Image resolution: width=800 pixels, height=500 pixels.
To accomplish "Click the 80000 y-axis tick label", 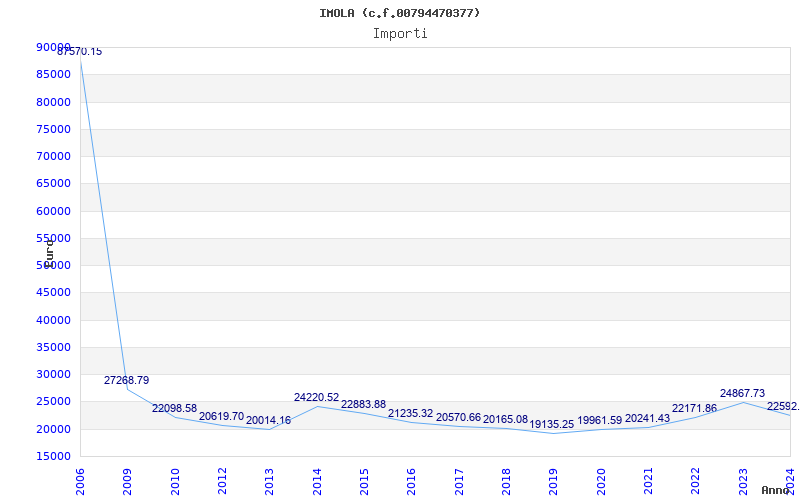I will [54, 102].
